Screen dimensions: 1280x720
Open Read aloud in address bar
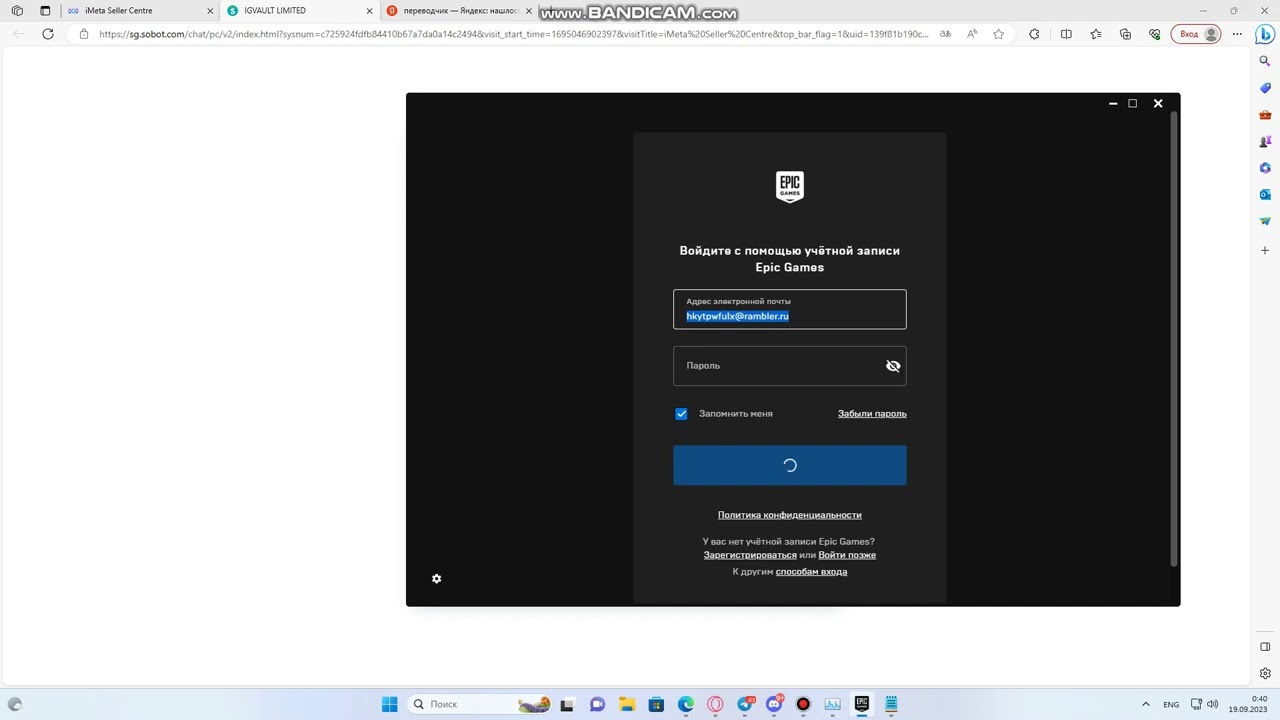(972, 34)
